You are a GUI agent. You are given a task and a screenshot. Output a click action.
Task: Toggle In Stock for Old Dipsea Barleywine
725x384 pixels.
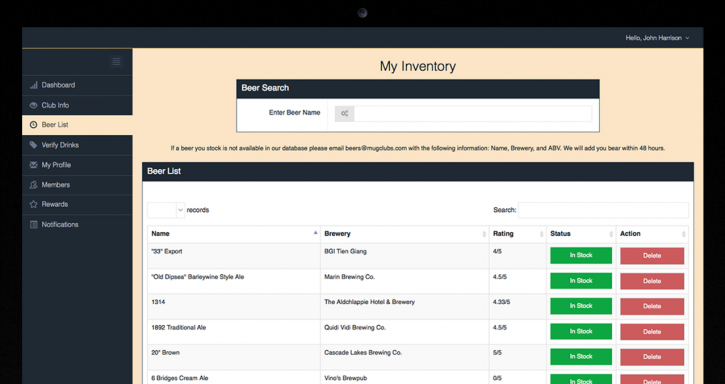(581, 281)
